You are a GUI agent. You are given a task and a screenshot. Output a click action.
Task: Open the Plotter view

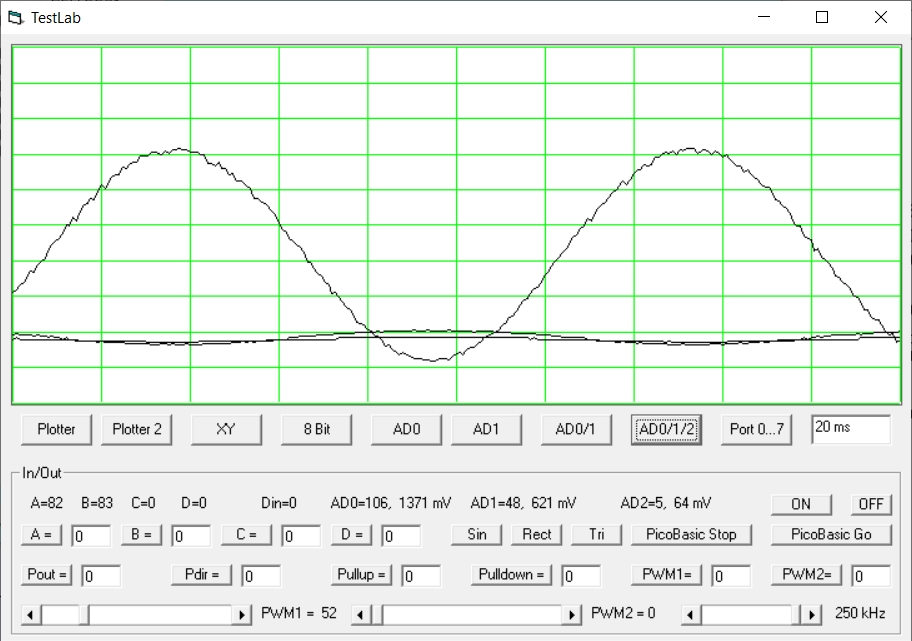tap(56, 429)
